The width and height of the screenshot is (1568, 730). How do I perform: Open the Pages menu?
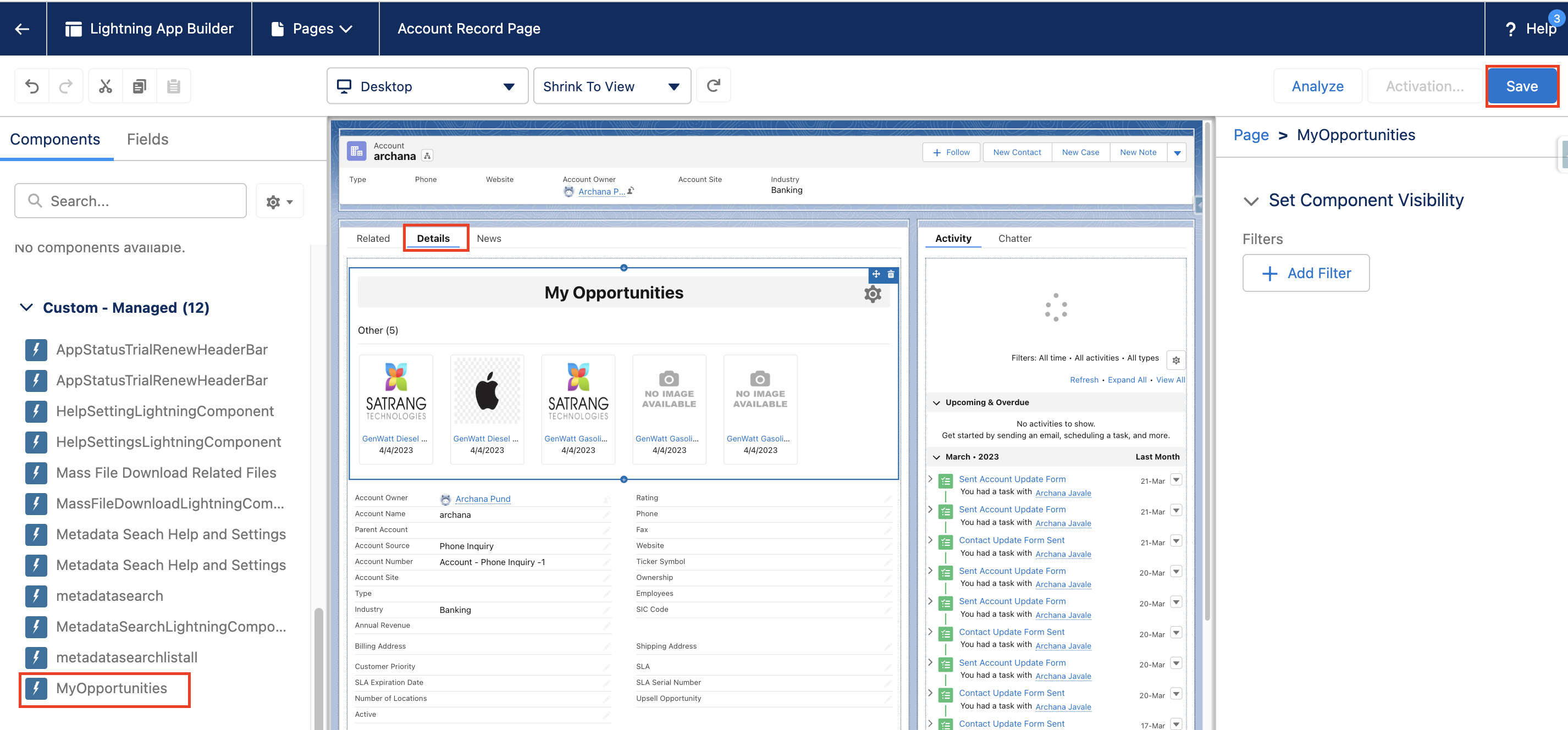tap(314, 29)
